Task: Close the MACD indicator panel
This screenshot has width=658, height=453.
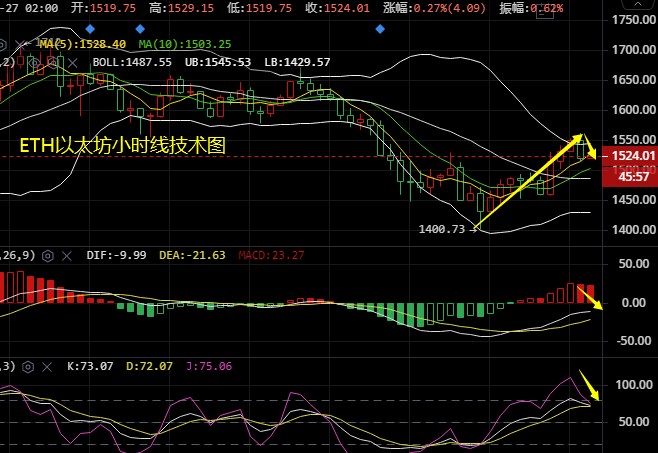Action: point(66,256)
